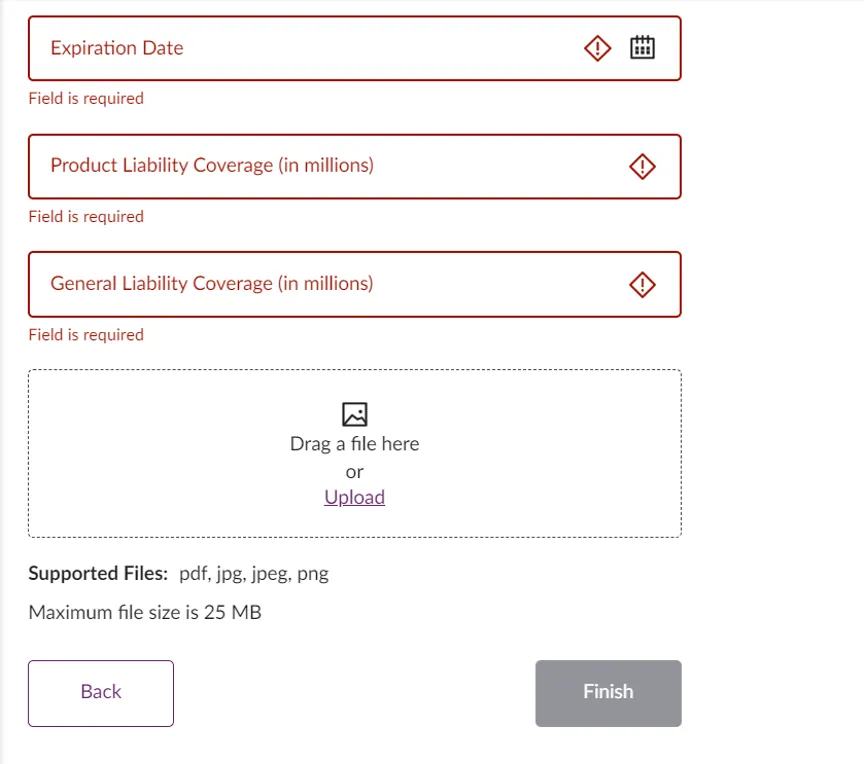Click the "or" text in the upload area
This screenshot has height=764, width=866.
pos(354,471)
